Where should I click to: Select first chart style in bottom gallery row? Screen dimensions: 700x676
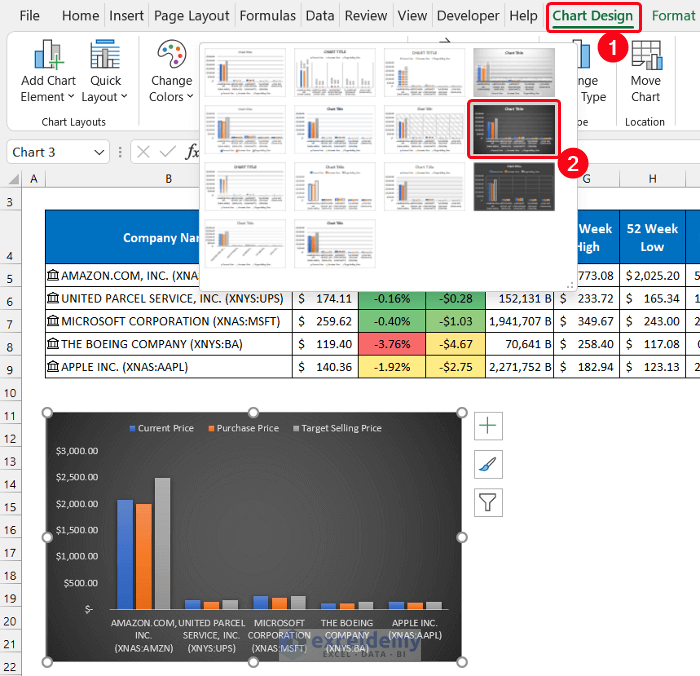(x=245, y=244)
